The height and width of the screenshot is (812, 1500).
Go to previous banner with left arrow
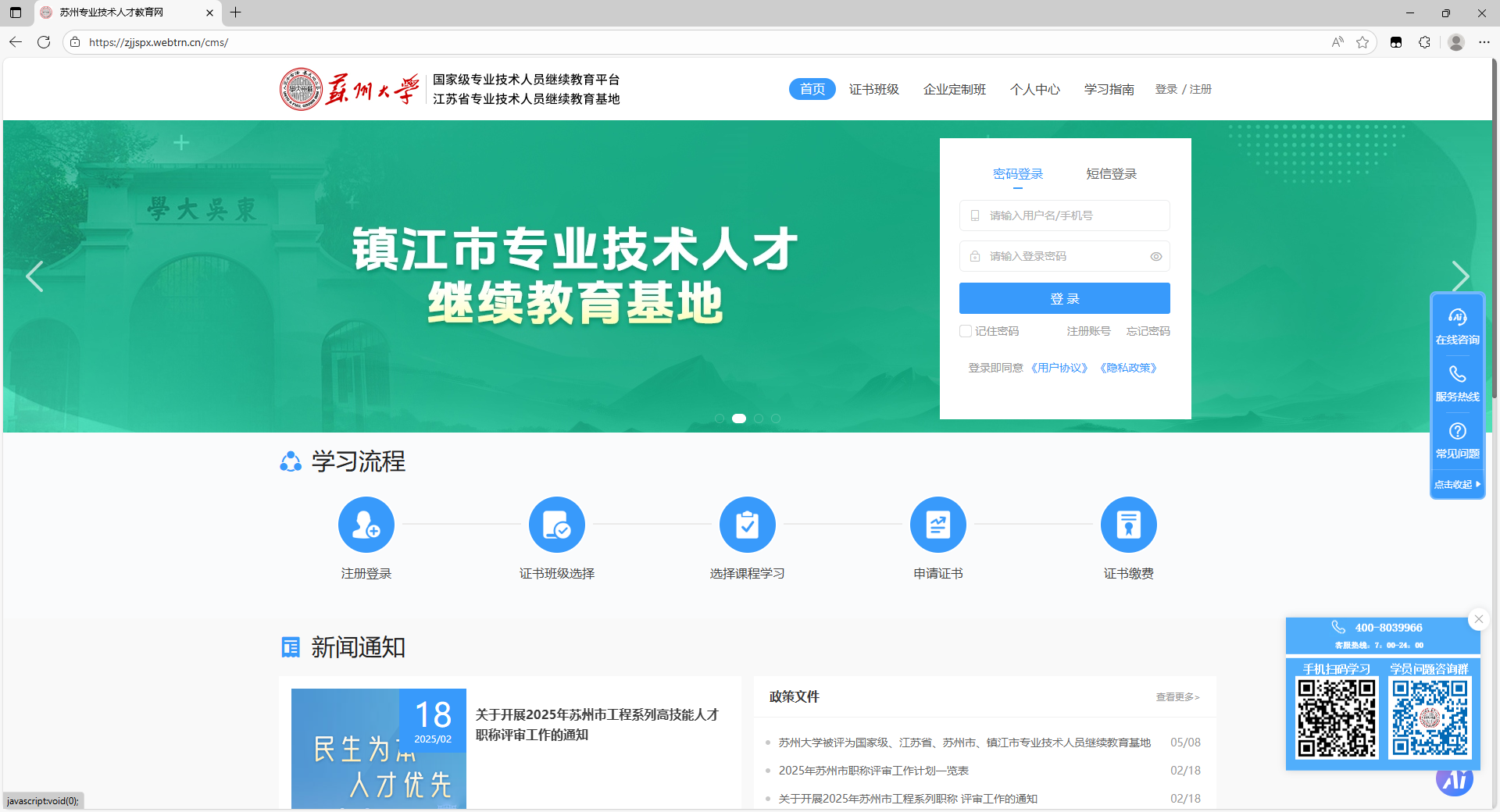pyautogui.click(x=34, y=276)
